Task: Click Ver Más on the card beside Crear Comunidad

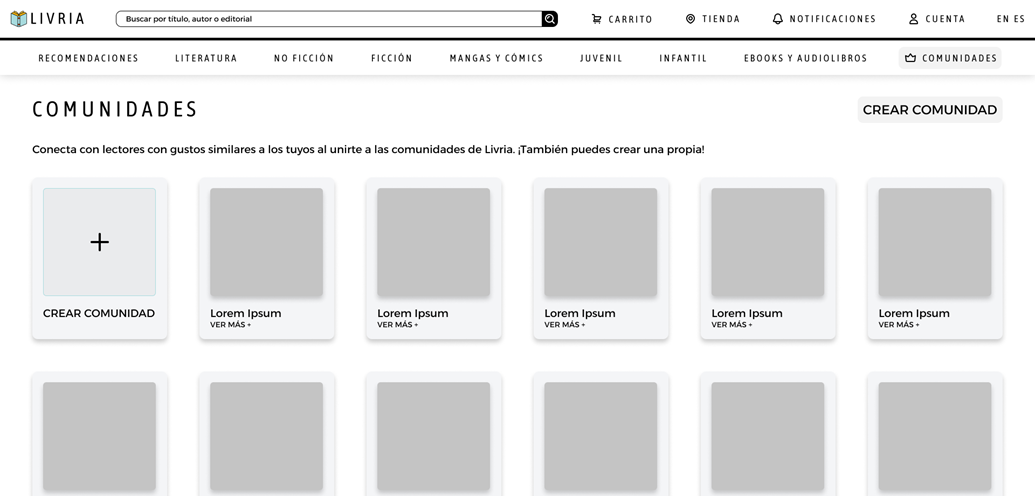Action: coord(230,325)
